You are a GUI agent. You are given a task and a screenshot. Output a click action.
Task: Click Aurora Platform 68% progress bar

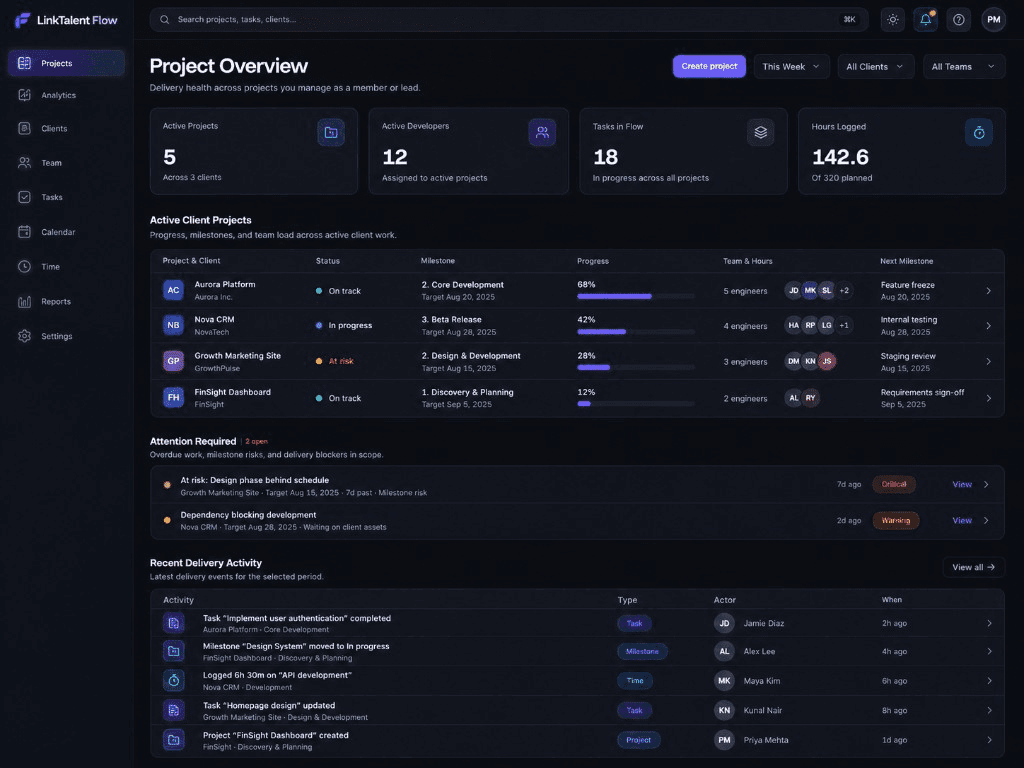[635, 296]
